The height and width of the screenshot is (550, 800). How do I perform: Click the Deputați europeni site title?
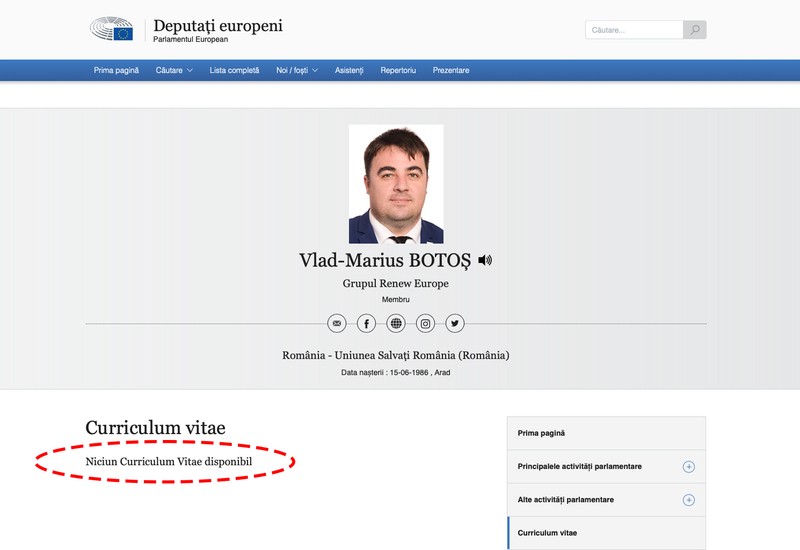point(218,26)
